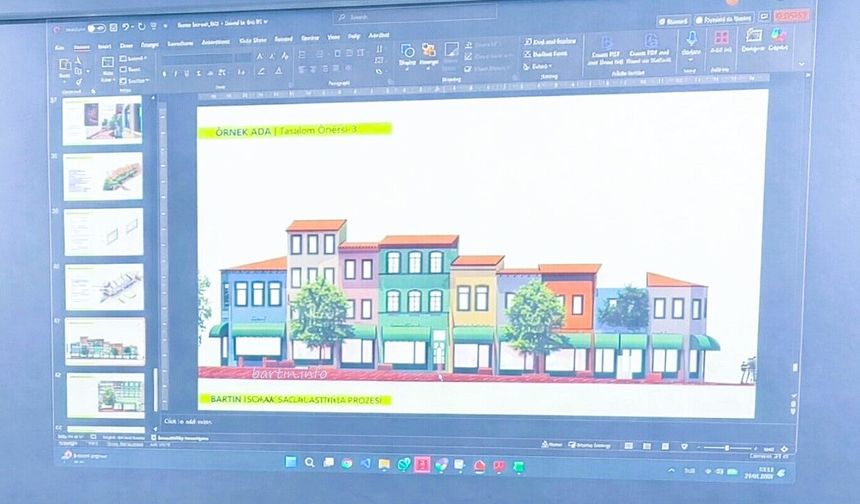
Task: Click the Reset slide button
Action: click(131, 70)
